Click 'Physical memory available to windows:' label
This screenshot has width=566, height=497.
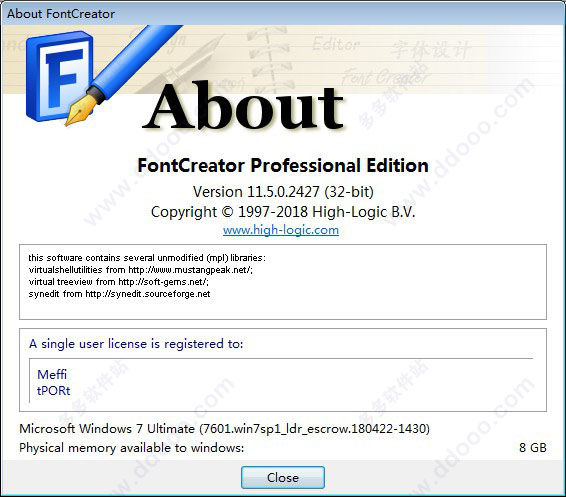132,448
